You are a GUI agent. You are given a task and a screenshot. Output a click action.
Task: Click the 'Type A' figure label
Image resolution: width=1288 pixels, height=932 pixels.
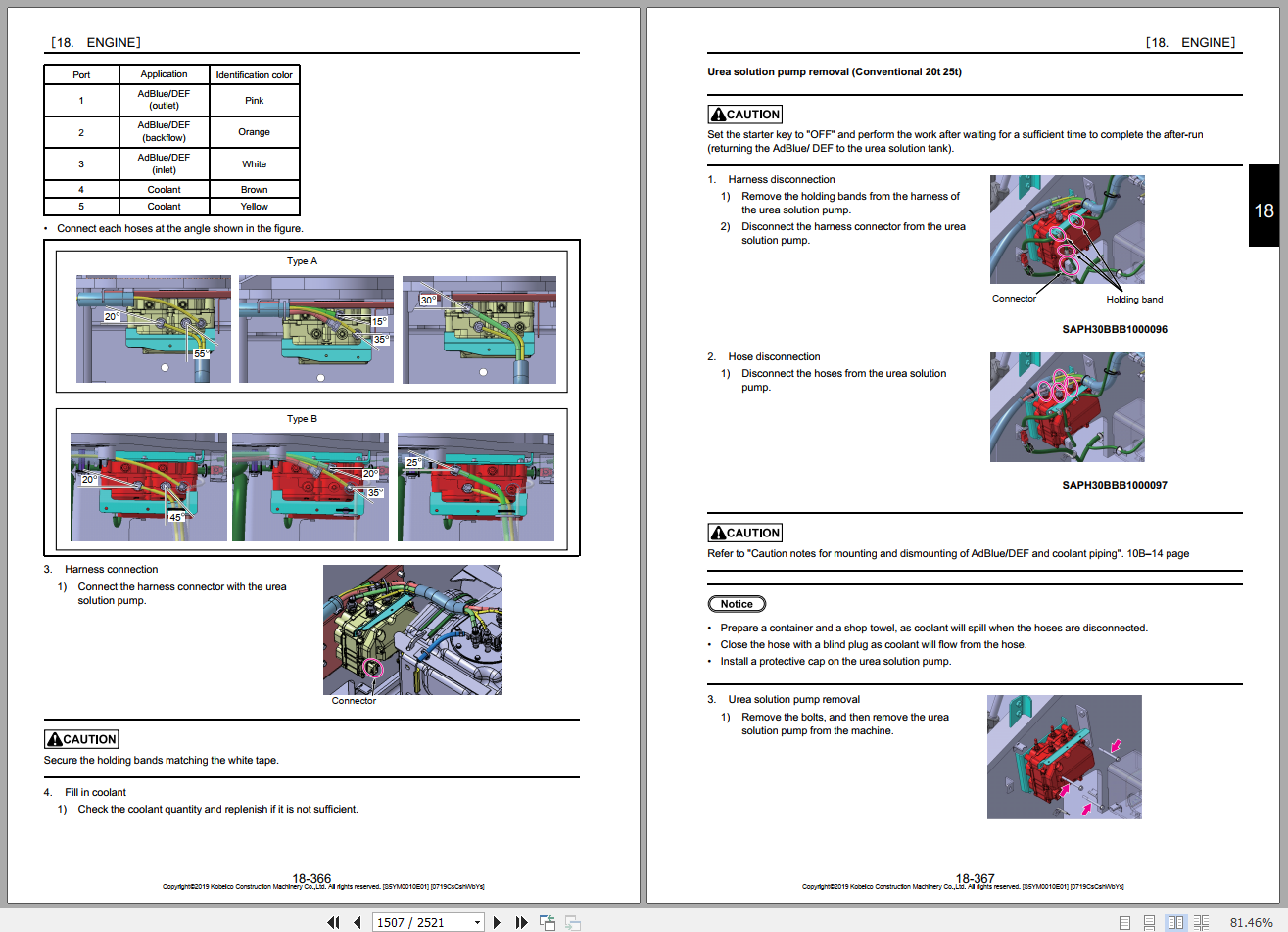coord(302,261)
